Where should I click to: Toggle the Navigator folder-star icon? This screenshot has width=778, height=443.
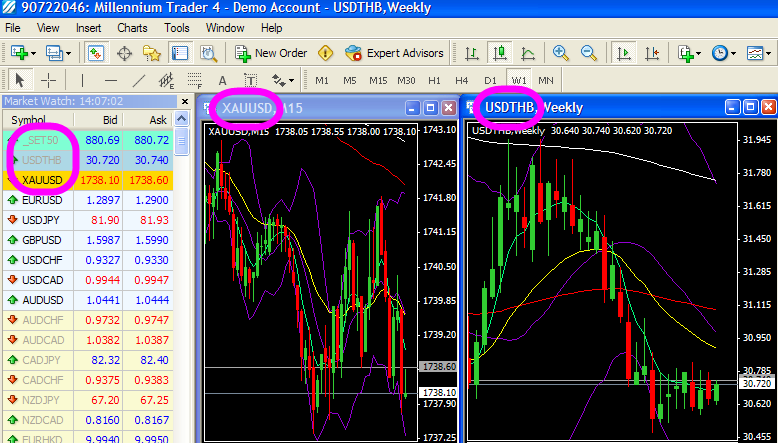151,53
